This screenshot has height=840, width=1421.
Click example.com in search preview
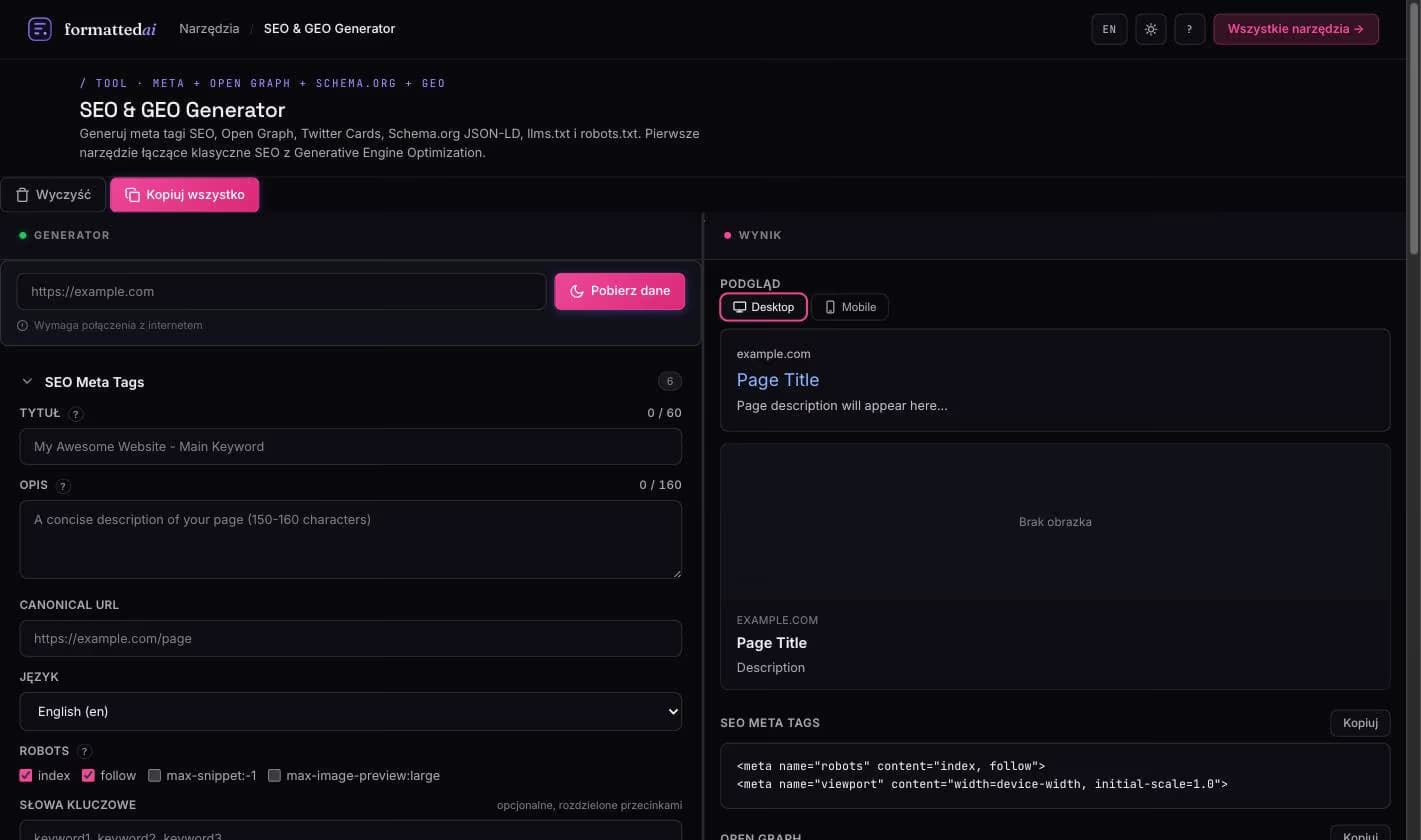(x=774, y=354)
